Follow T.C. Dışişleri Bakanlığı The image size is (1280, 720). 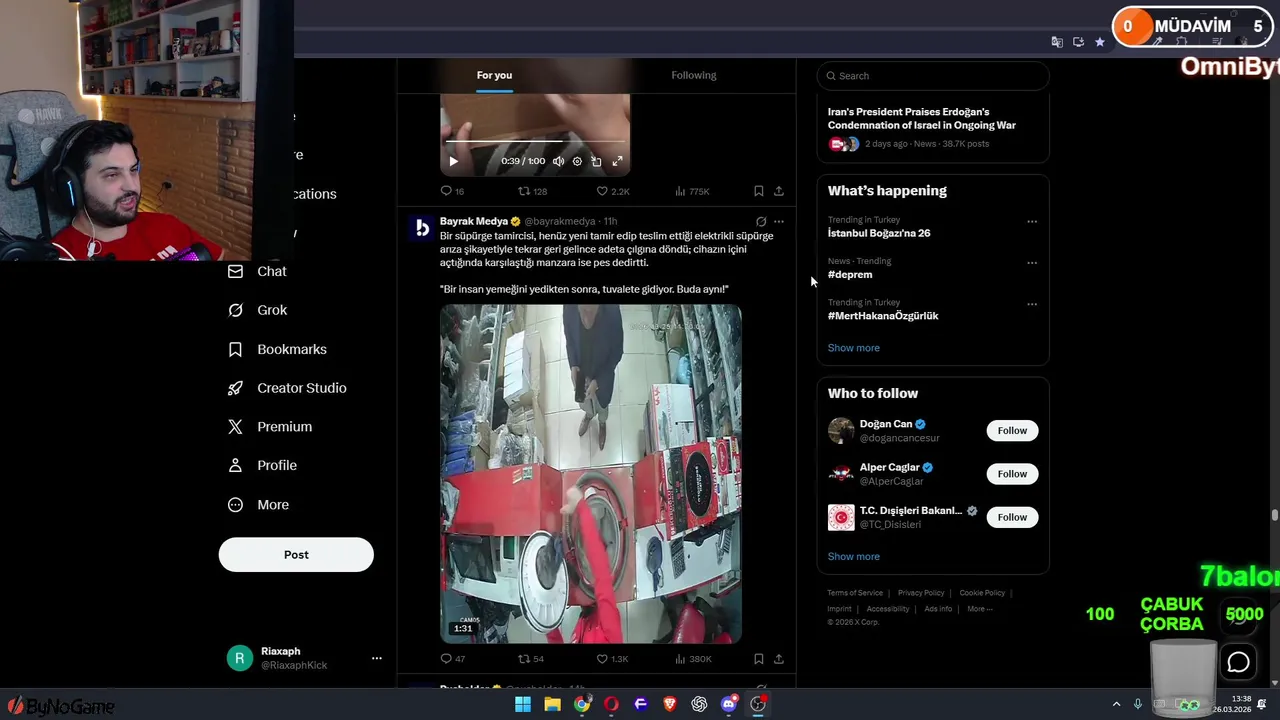pyautogui.click(x=1012, y=517)
